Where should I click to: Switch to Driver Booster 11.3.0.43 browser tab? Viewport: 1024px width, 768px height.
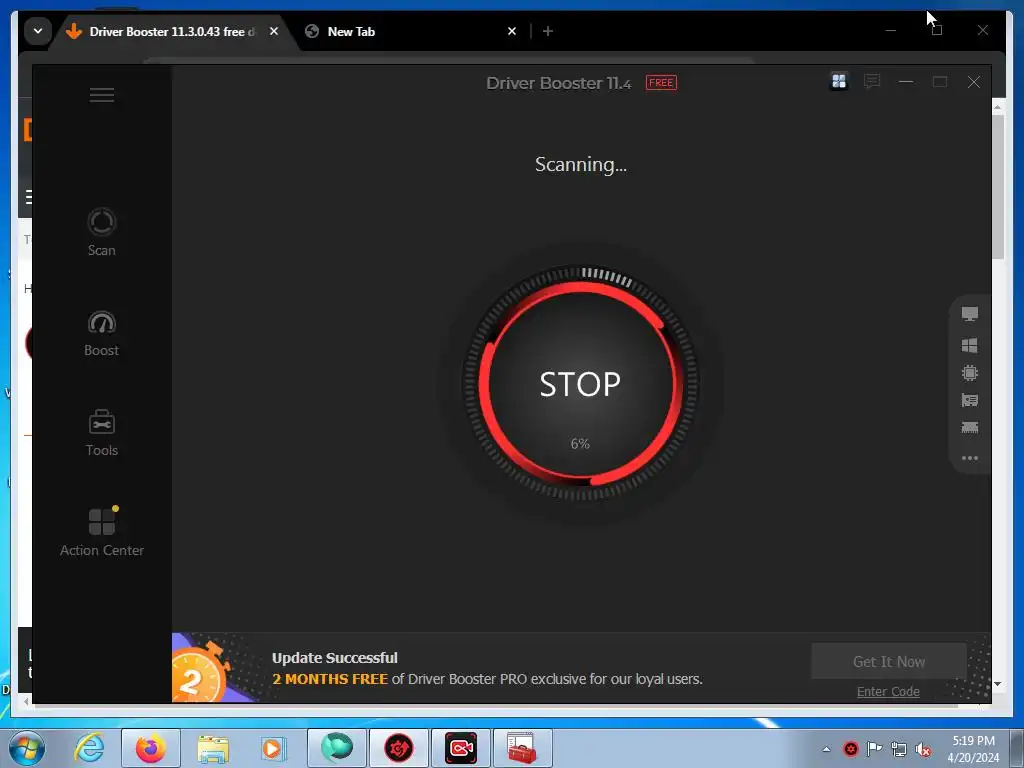click(x=172, y=31)
